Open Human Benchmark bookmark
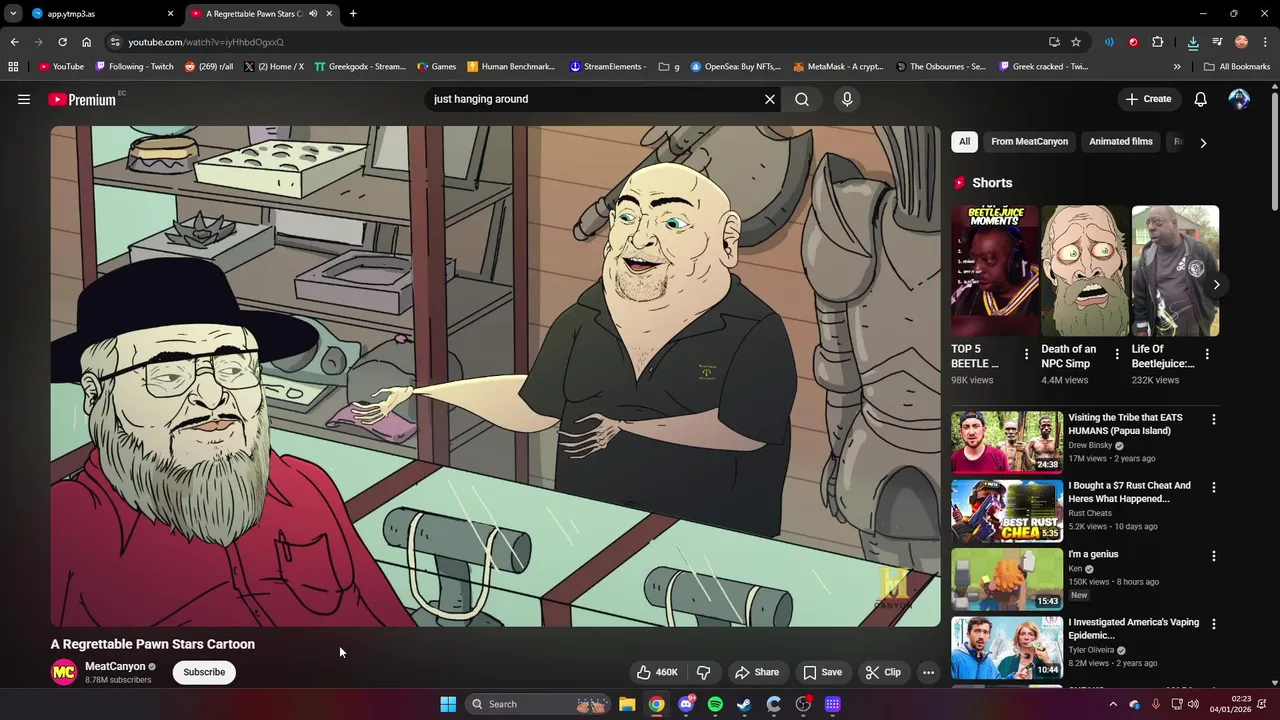The image size is (1280, 720). click(511, 67)
